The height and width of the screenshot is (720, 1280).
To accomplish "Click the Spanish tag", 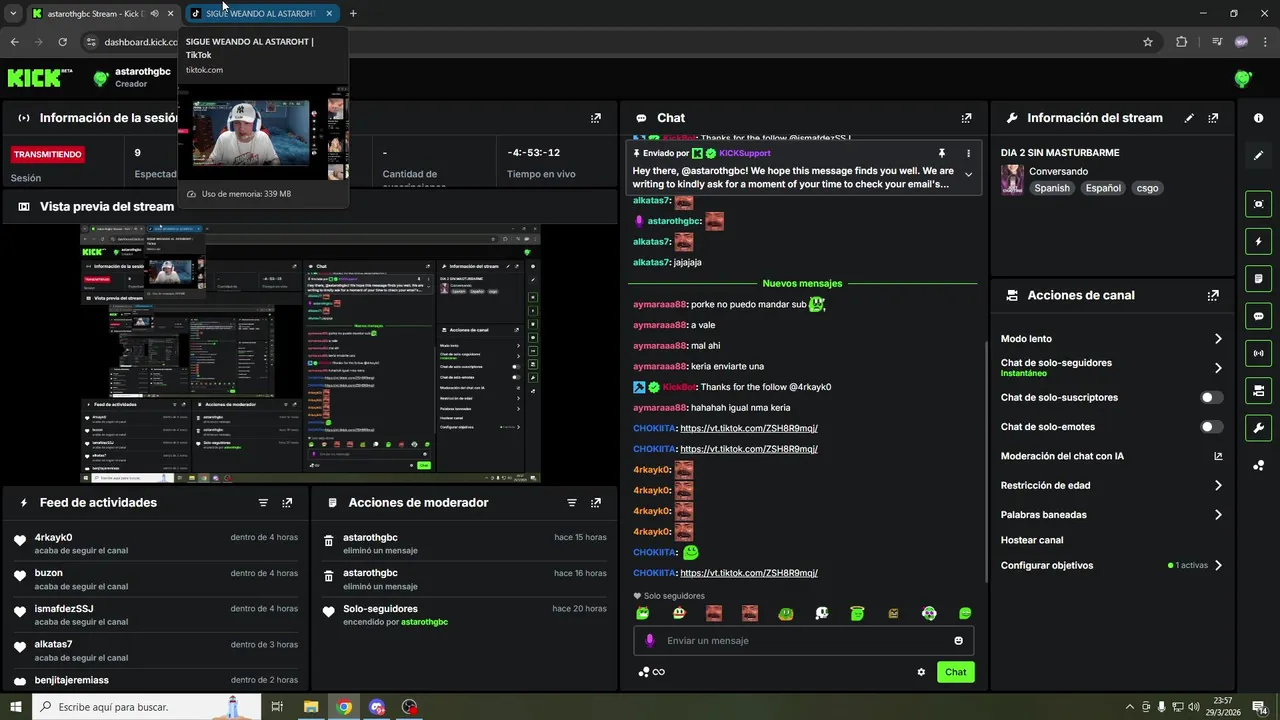I will pyautogui.click(x=1052, y=188).
